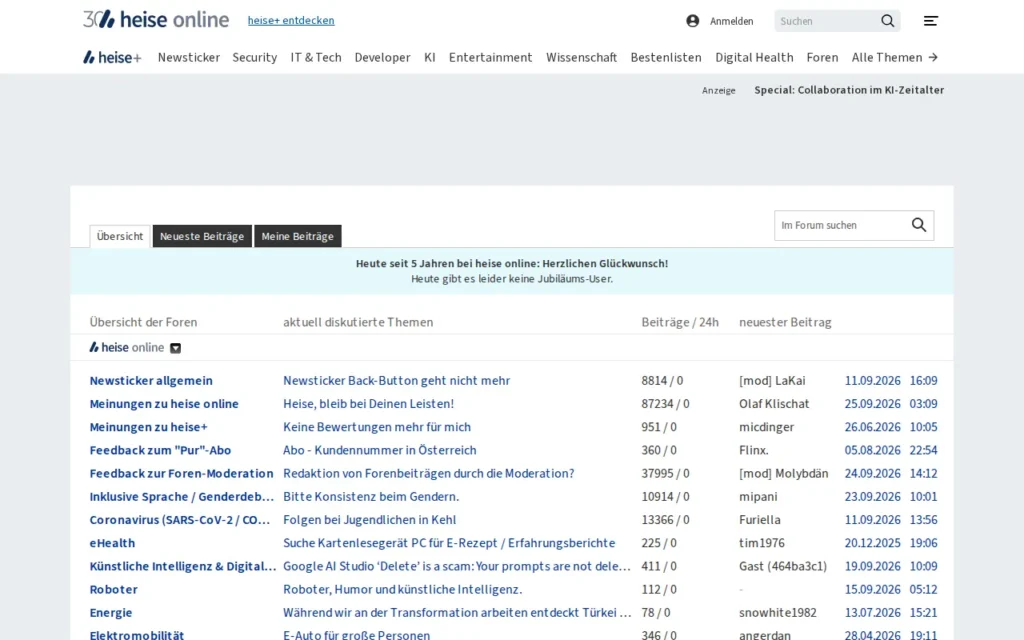Open the Newsticker allgemein forum
This screenshot has width=1024, height=640.
(151, 381)
